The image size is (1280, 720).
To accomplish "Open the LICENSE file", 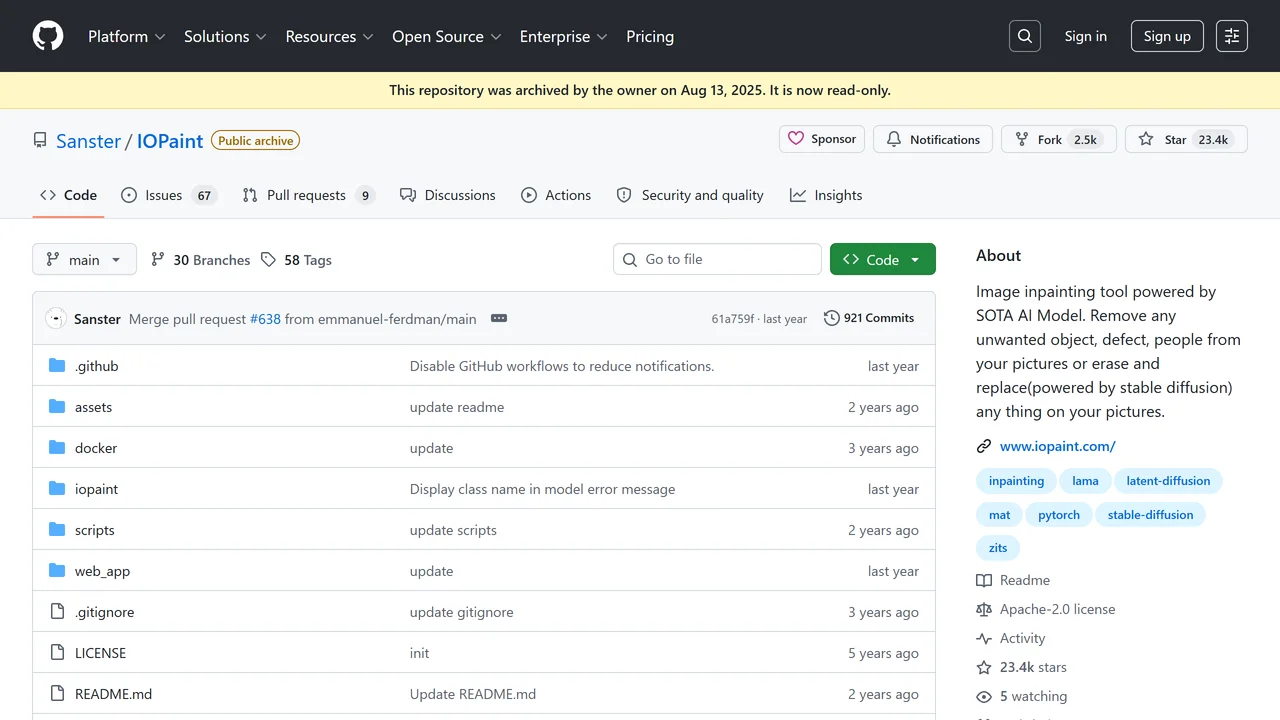I will [101, 653].
